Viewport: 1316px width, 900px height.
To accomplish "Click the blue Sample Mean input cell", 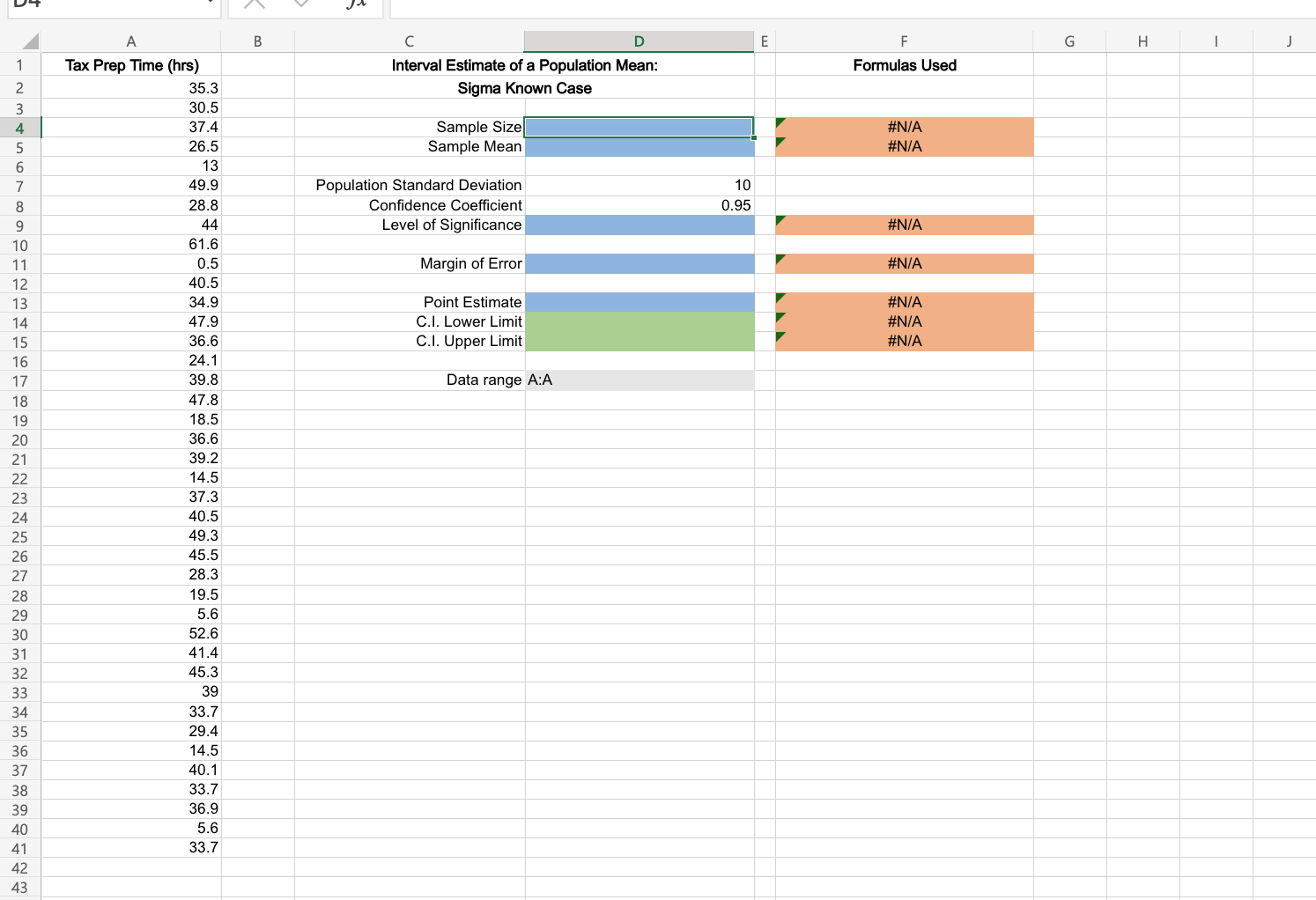I will click(x=640, y=146).
